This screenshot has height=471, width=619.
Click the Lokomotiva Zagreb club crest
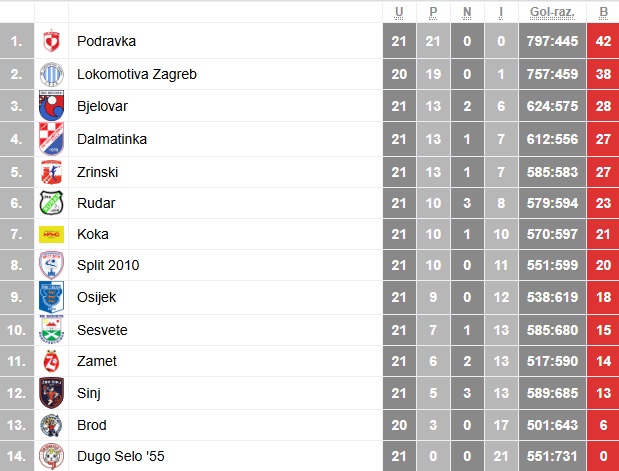coord(51,74)
